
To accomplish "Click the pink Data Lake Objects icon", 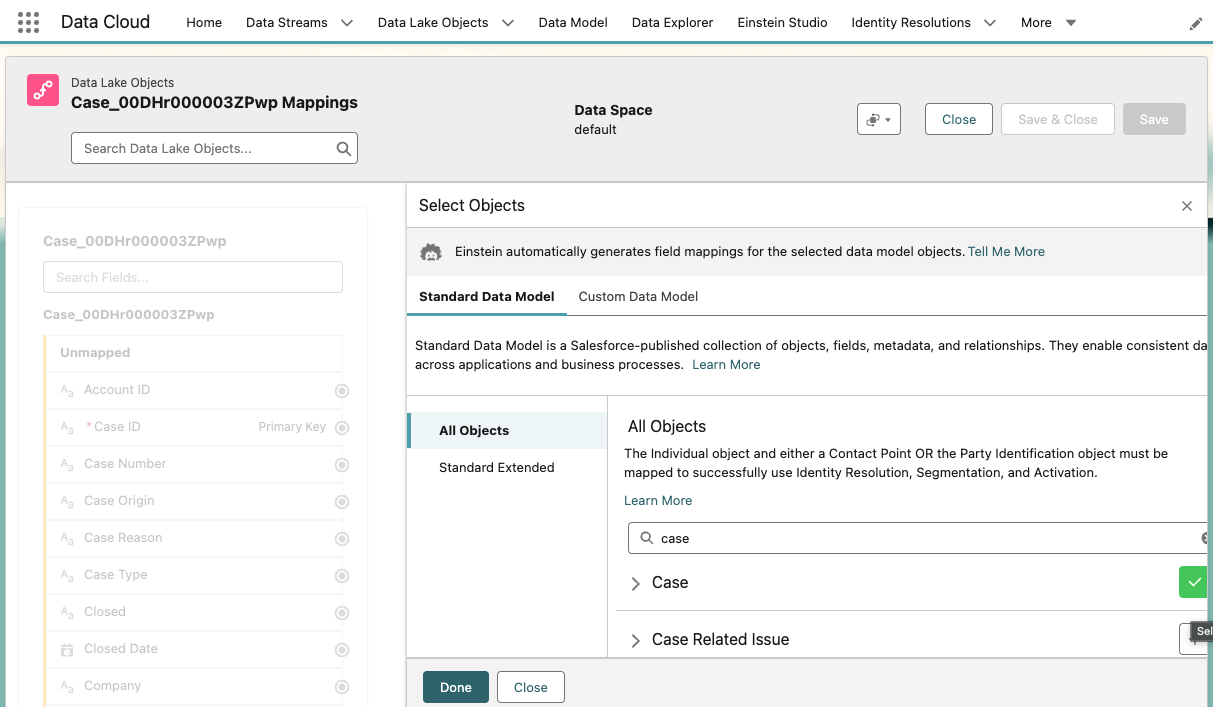I will (x=43, y=90).
